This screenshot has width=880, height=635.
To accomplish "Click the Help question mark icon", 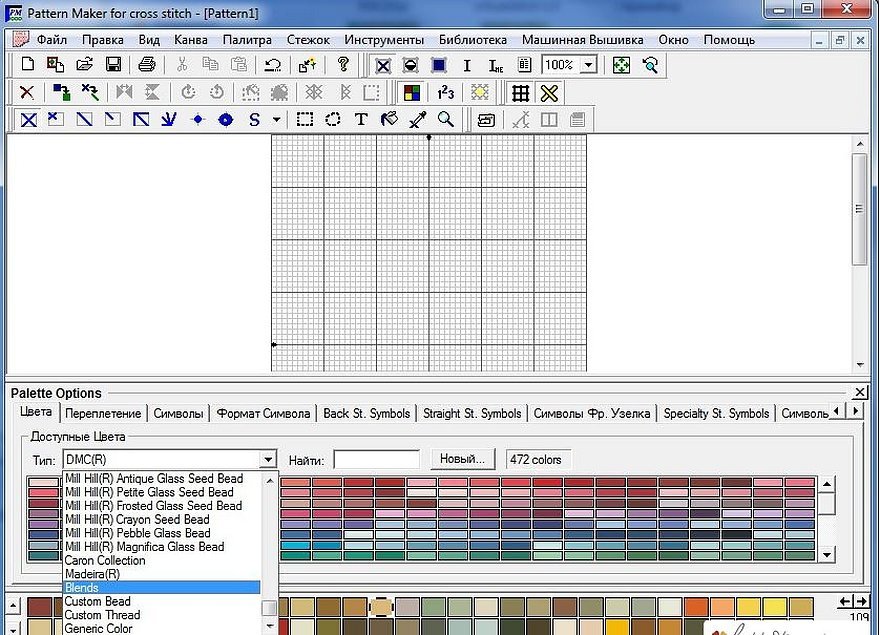I will (x=343, y=65).
